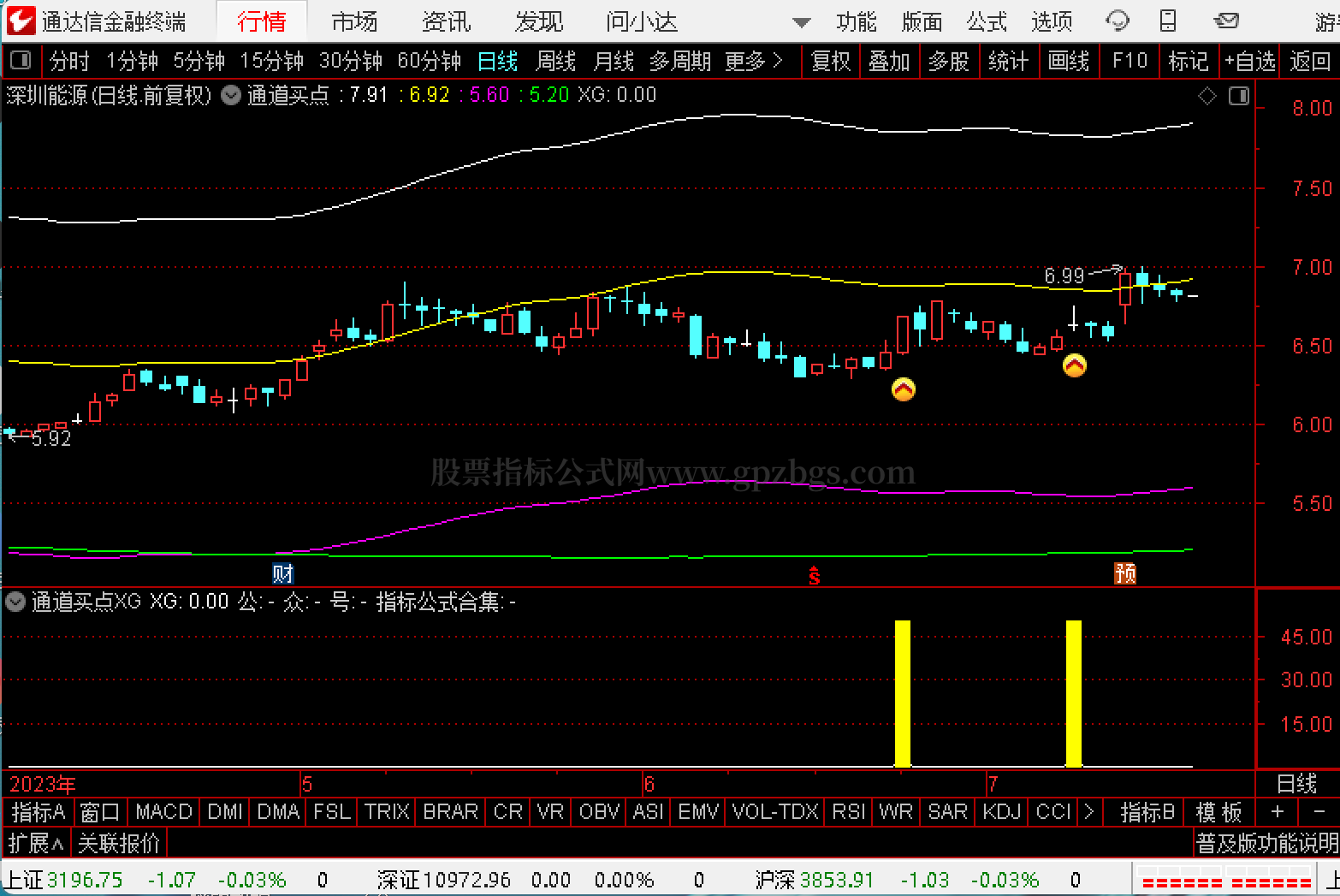Select the VOL-TDX indicator tab
The height and width of the screenshot is (896, 1340).
point(775,811)
